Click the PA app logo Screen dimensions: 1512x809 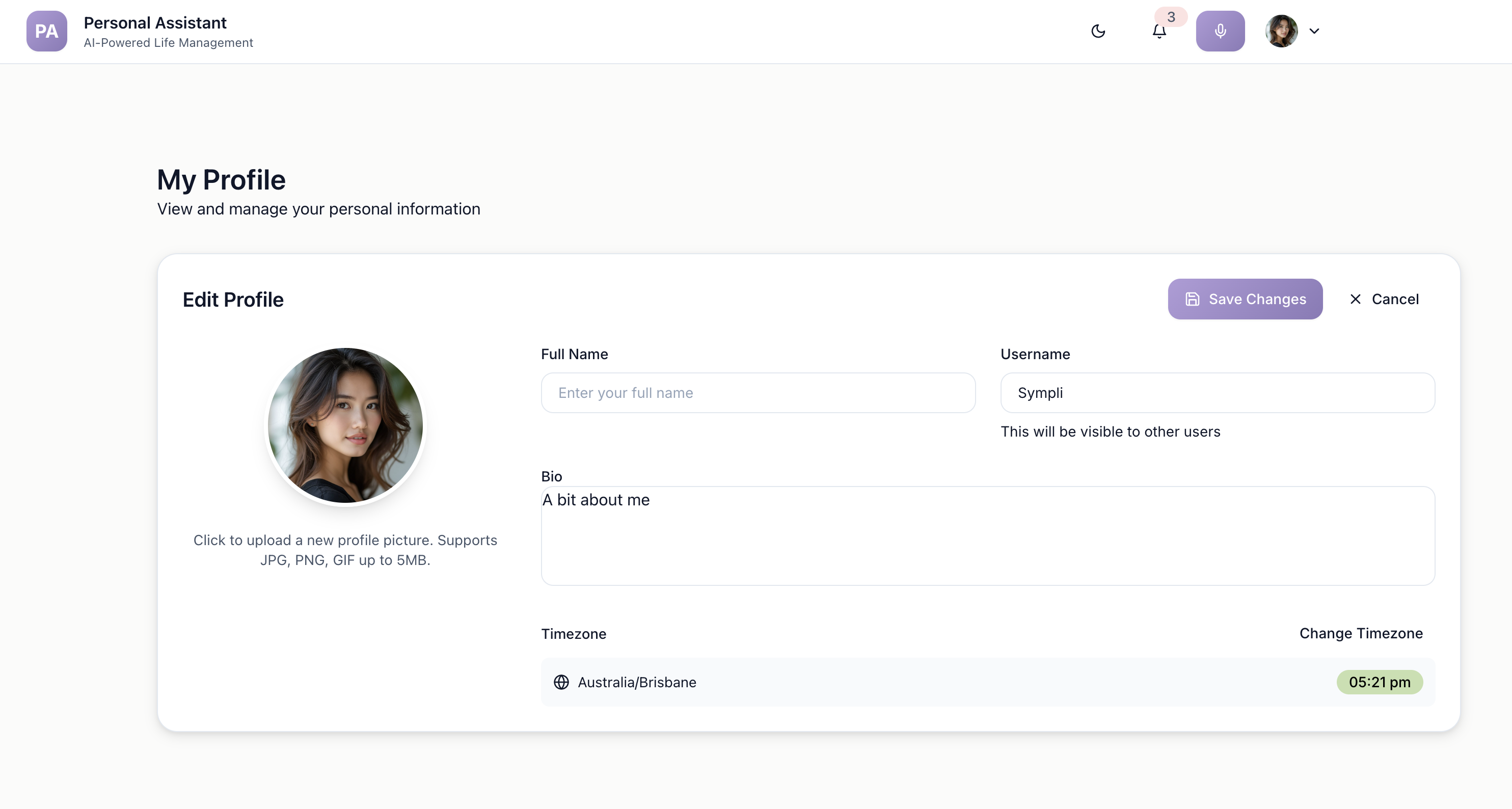(46, 31)
